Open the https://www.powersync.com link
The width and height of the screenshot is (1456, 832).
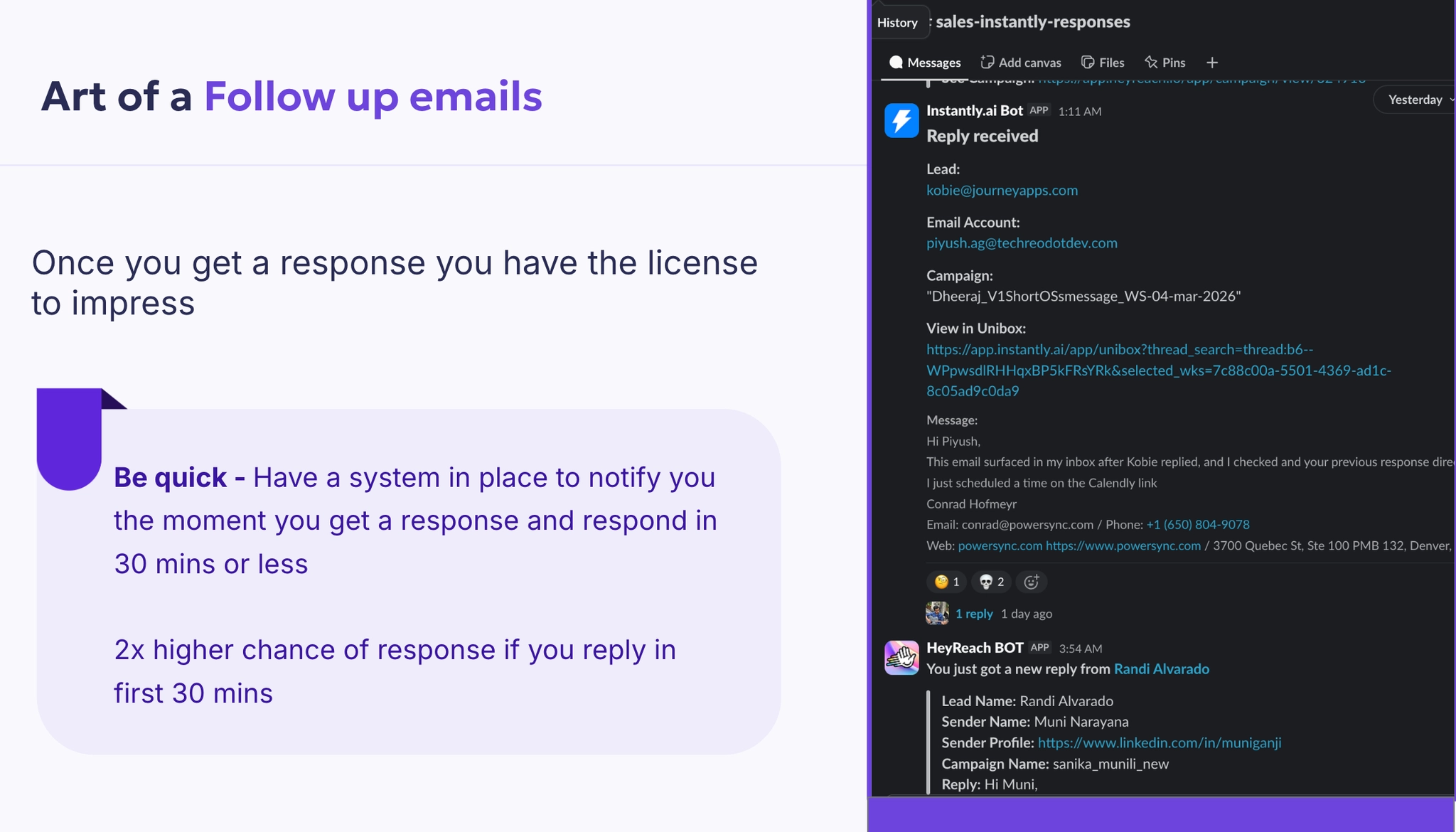coord(1123,545)
